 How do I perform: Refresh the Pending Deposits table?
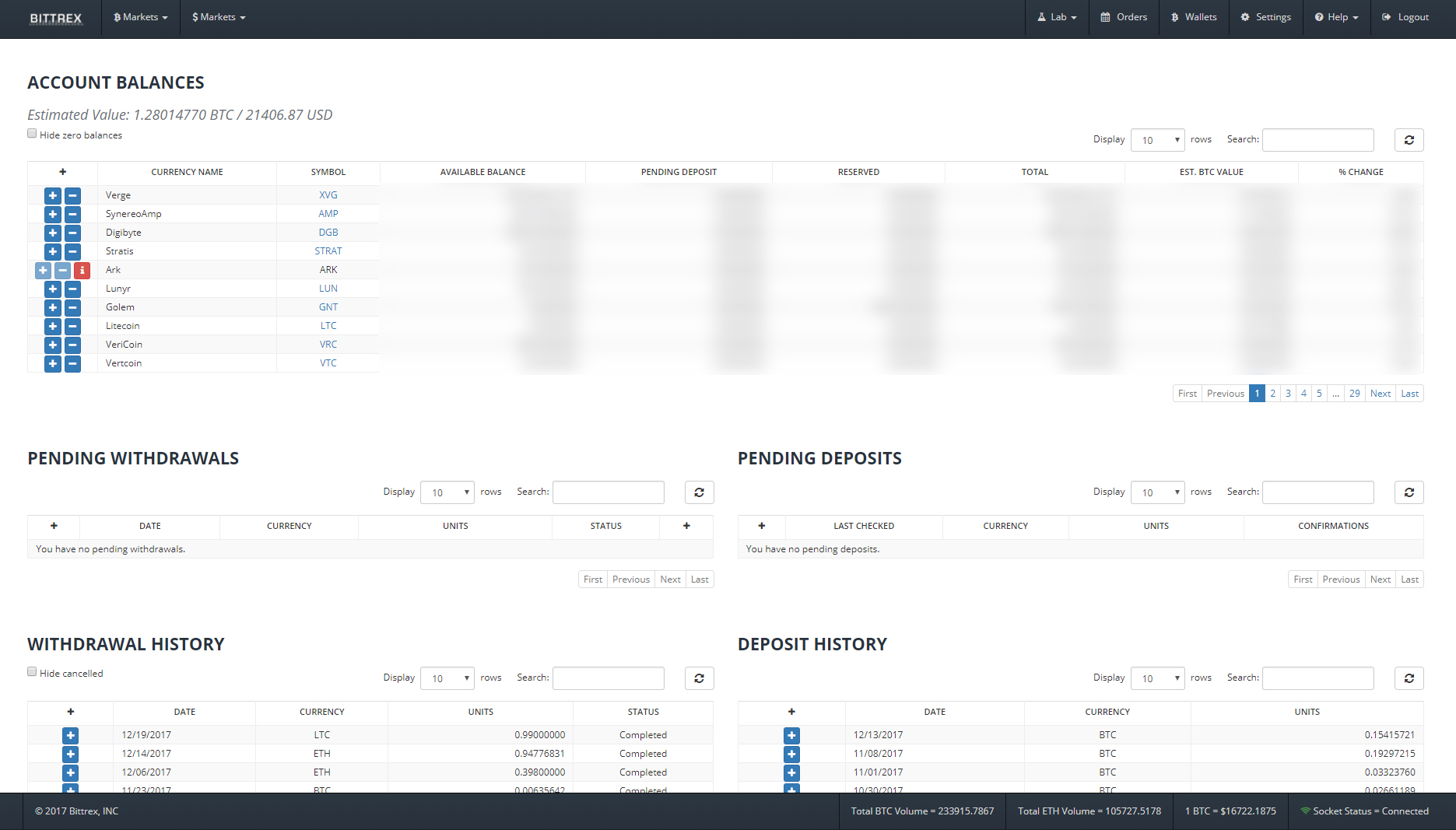point(1409,492)
